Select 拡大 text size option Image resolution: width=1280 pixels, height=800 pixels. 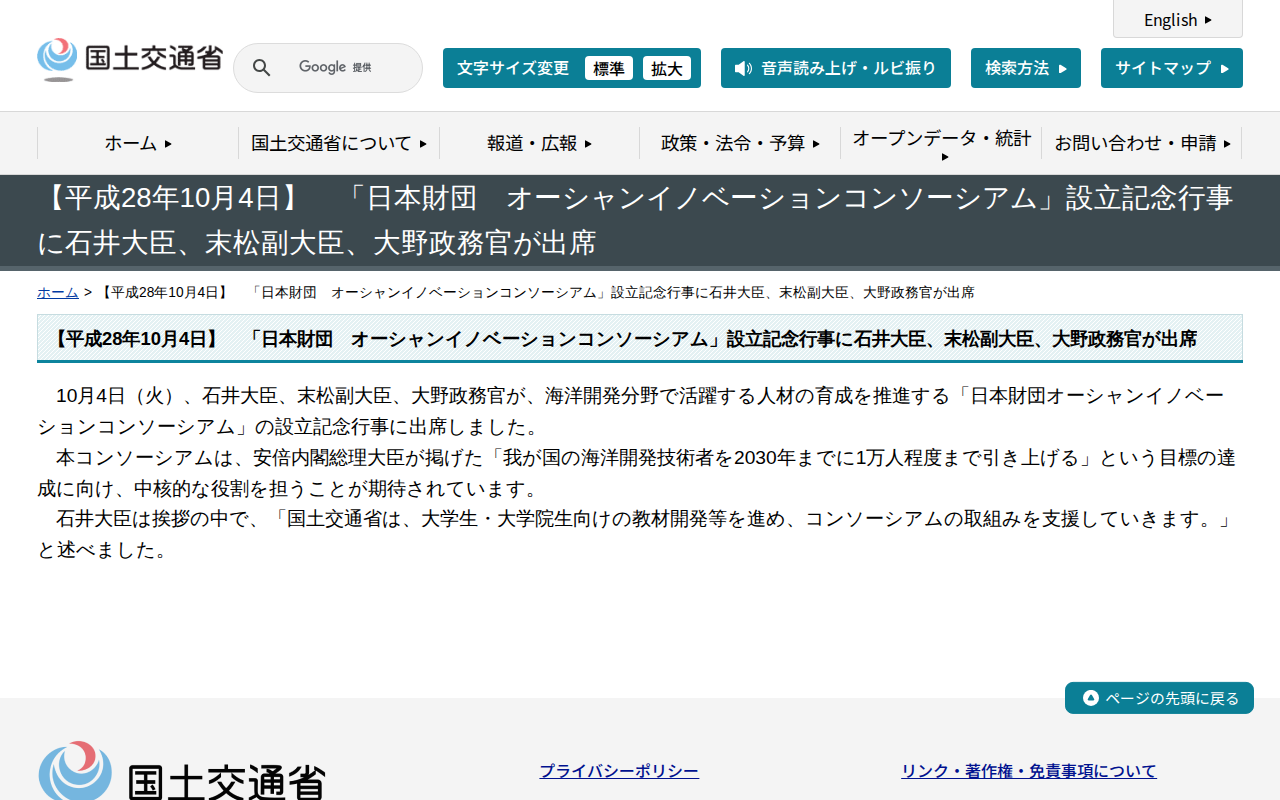point(667,68)
